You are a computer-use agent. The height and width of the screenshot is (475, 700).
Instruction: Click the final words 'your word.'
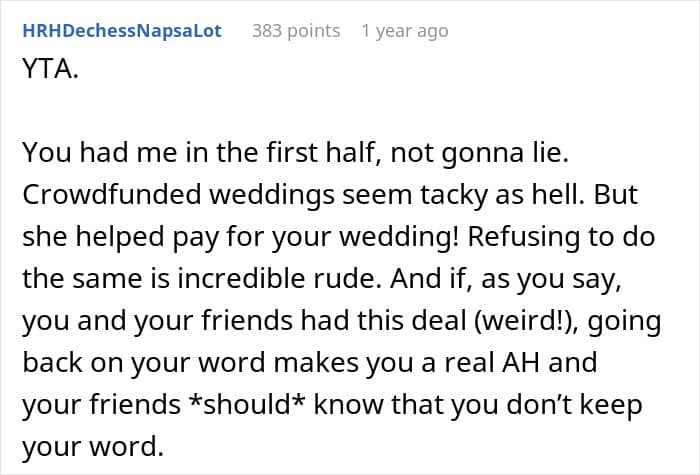93,447
